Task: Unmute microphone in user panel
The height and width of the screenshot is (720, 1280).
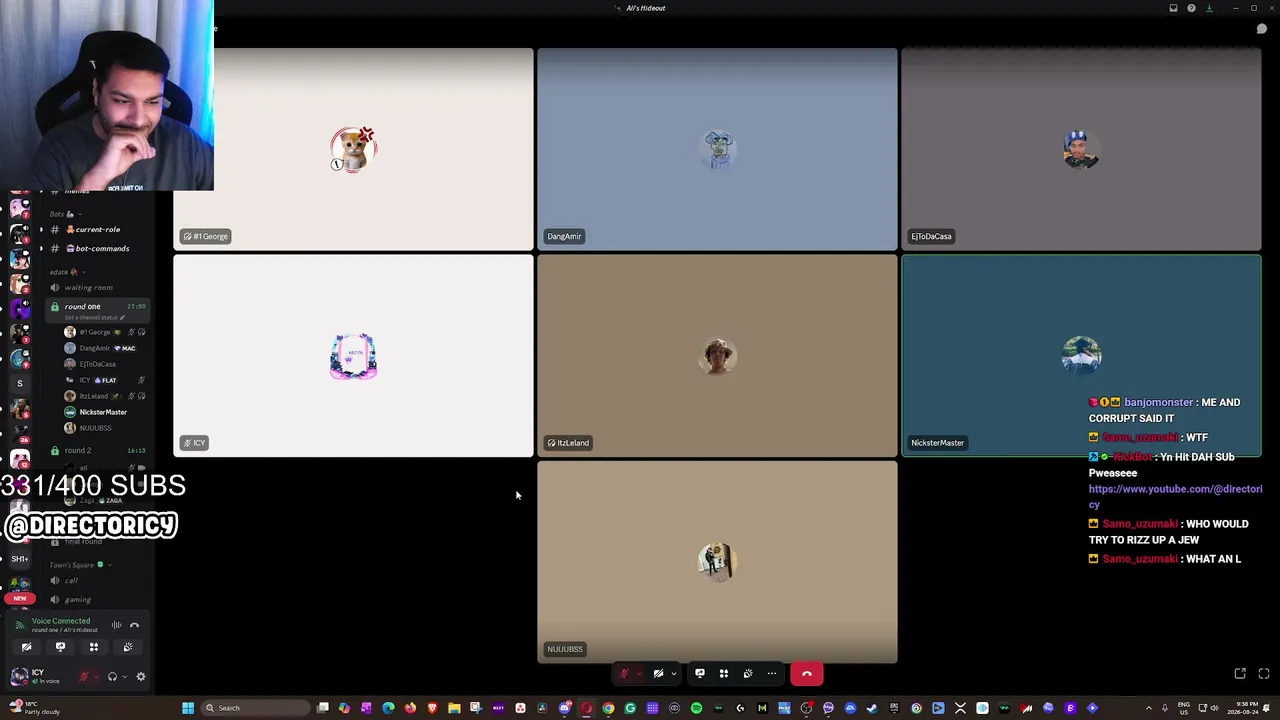Action: 84,677
